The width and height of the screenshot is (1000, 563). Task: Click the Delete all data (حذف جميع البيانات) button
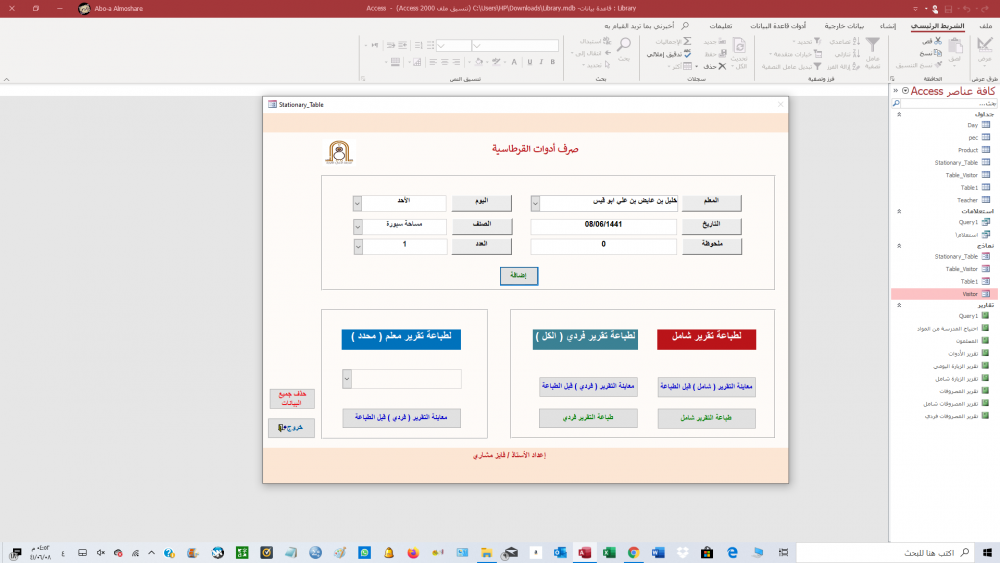tap(291, 398)
